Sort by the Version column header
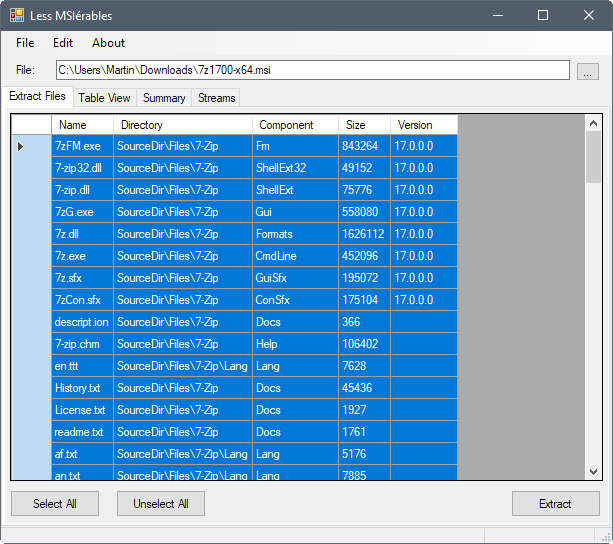 pyautogui.click(x=424, y=125)
